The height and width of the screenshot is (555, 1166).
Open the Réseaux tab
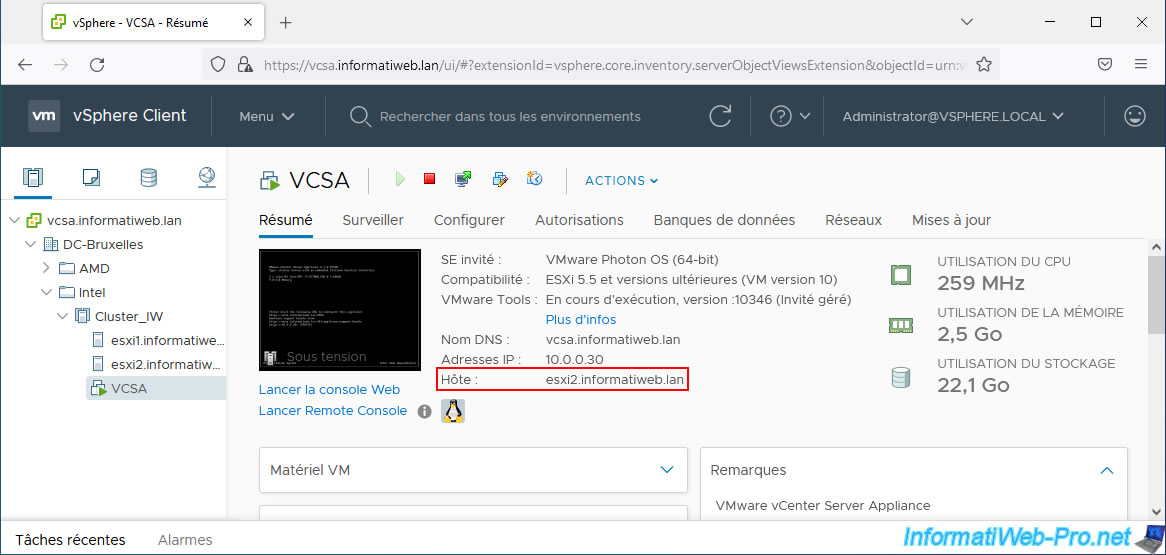(854, 220)
